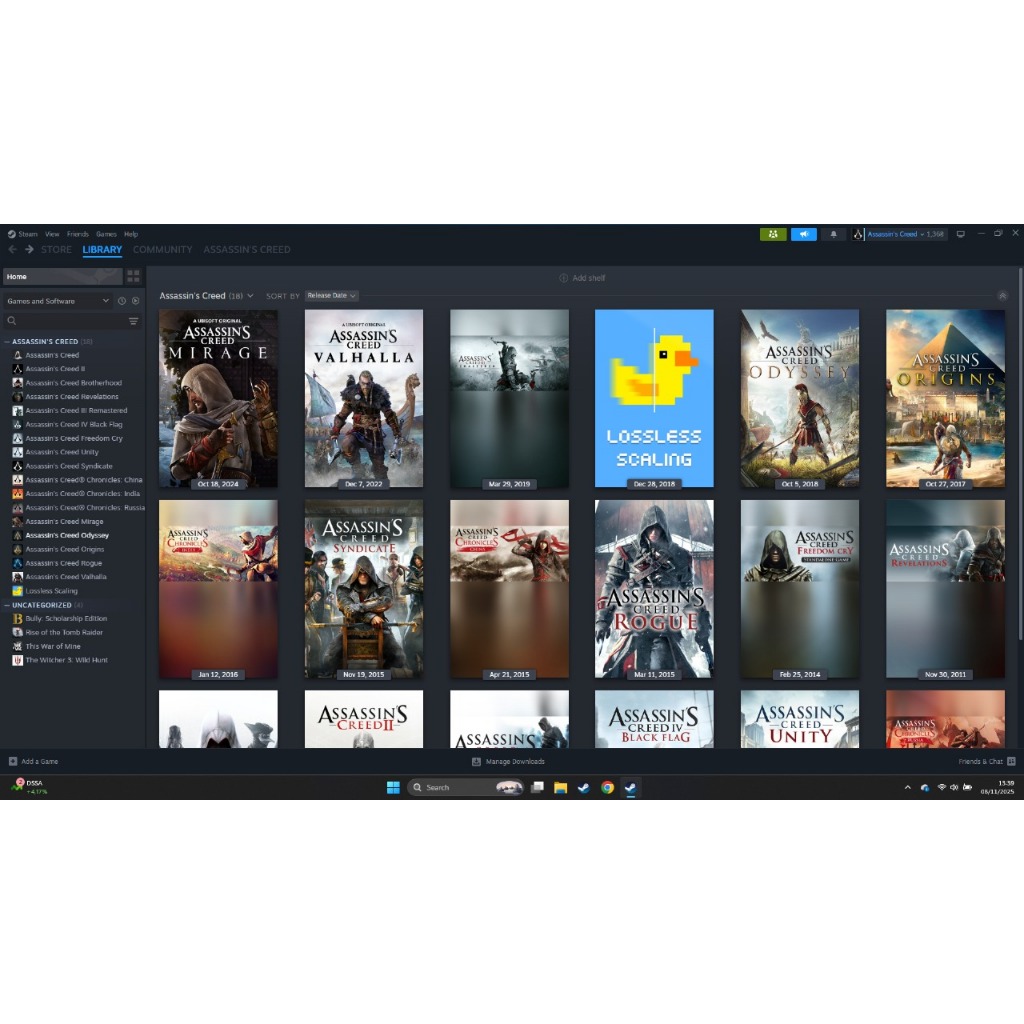Select The Witcher 3: Wild Hunt in sidebar

click(x=67, y=660)
